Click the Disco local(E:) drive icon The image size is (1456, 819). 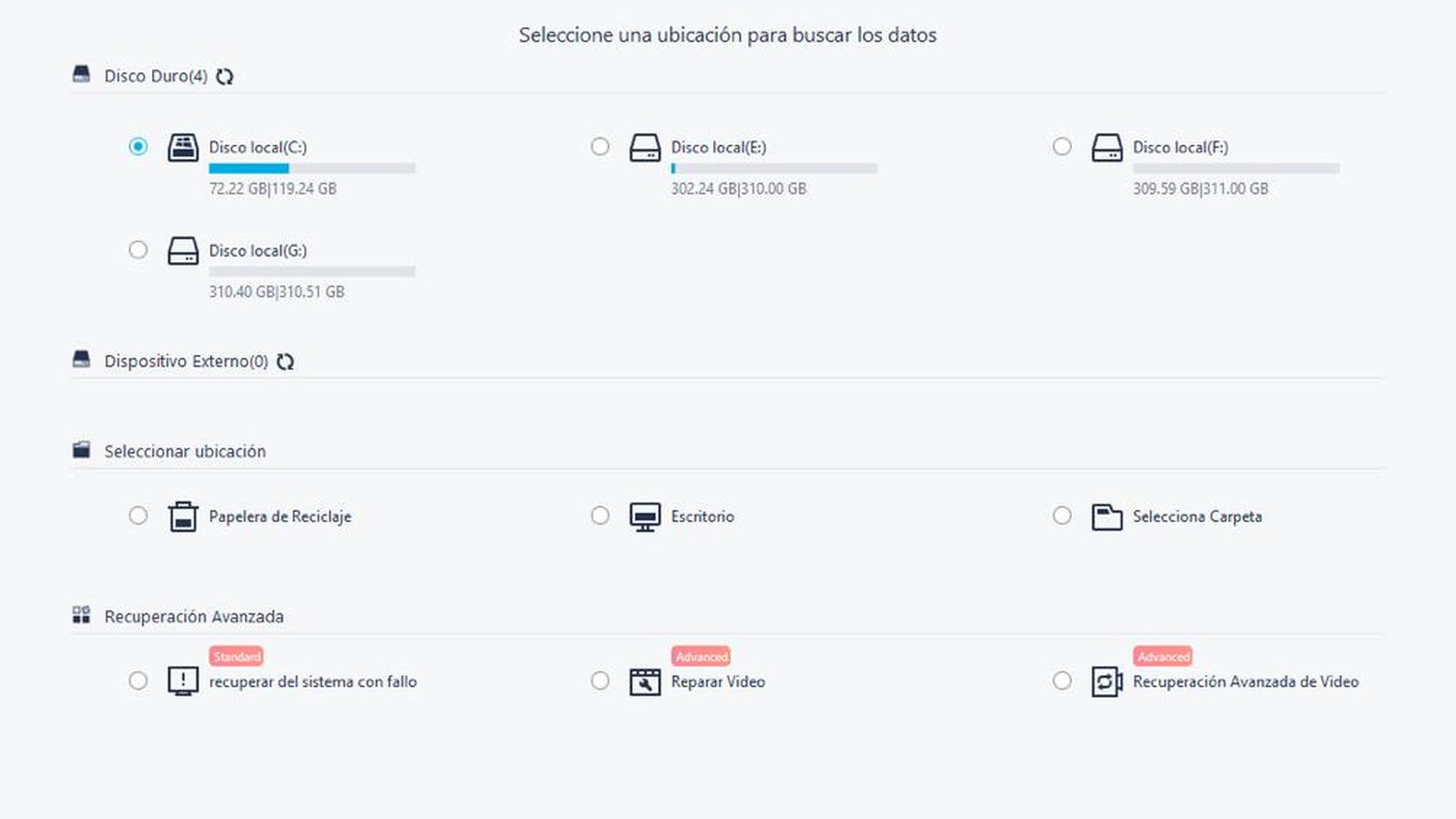tap(645, 147)
